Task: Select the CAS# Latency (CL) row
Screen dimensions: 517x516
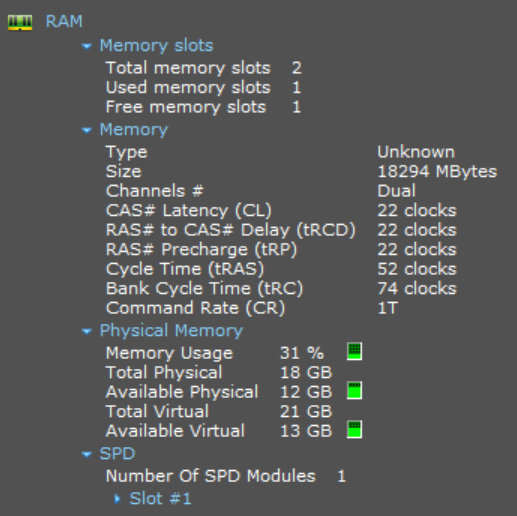Action: coord(281,211)
